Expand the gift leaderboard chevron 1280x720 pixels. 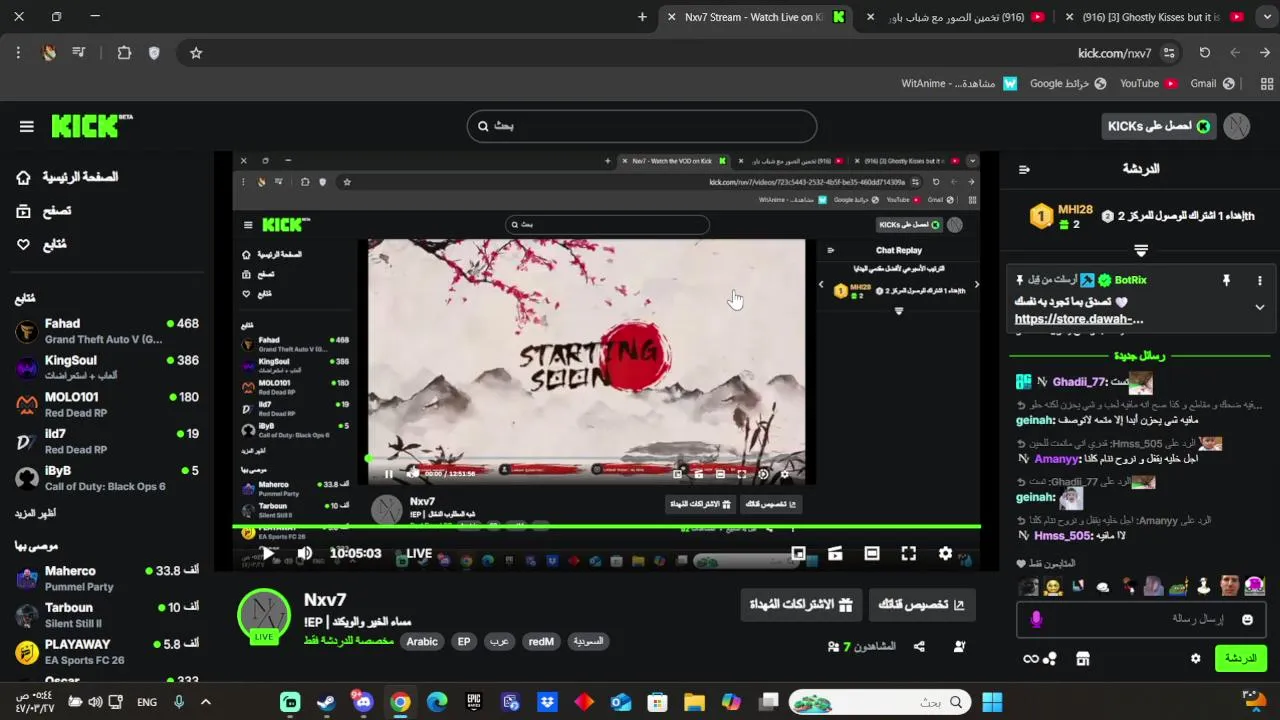point(1141,251)
